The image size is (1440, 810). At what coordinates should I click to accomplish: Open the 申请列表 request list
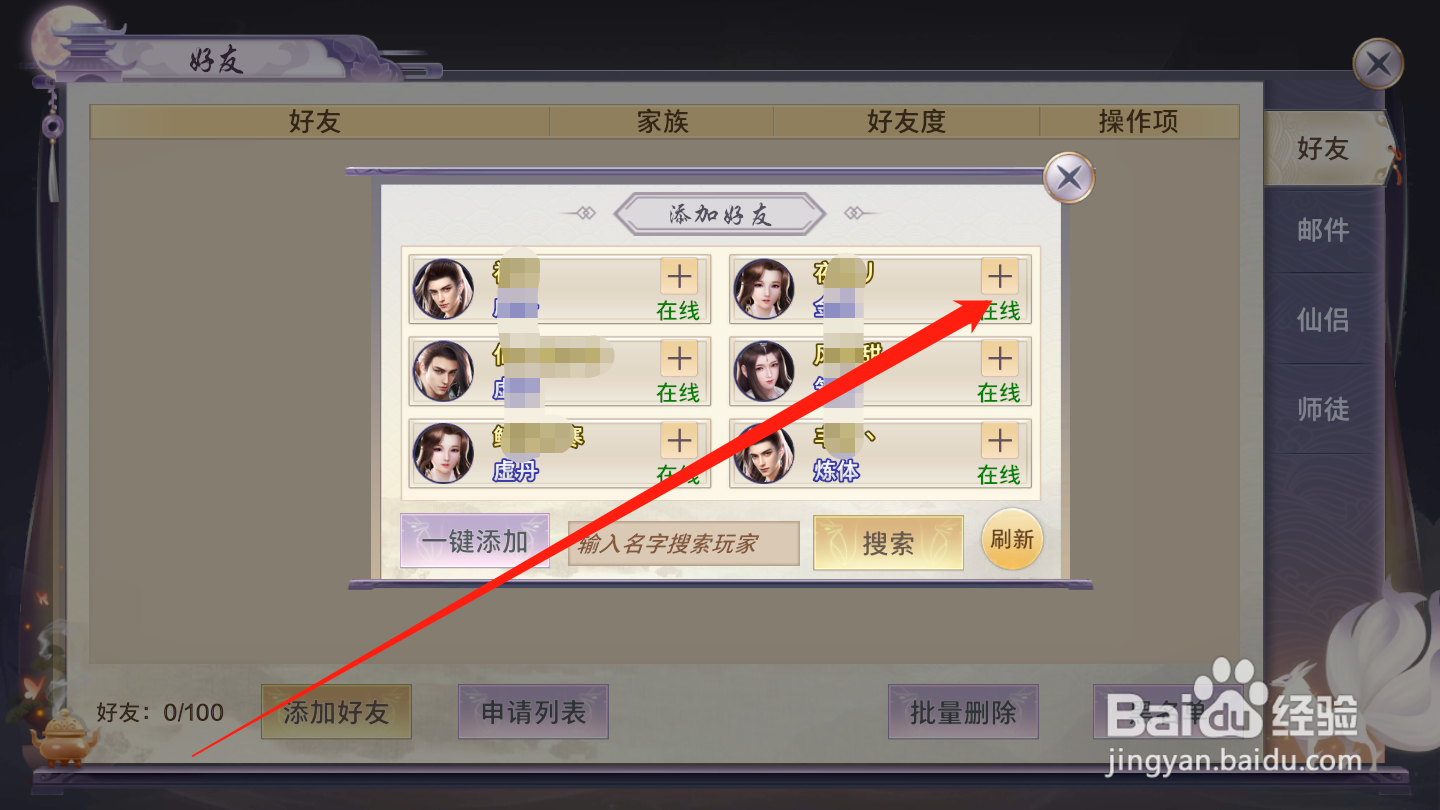point(533,712)
